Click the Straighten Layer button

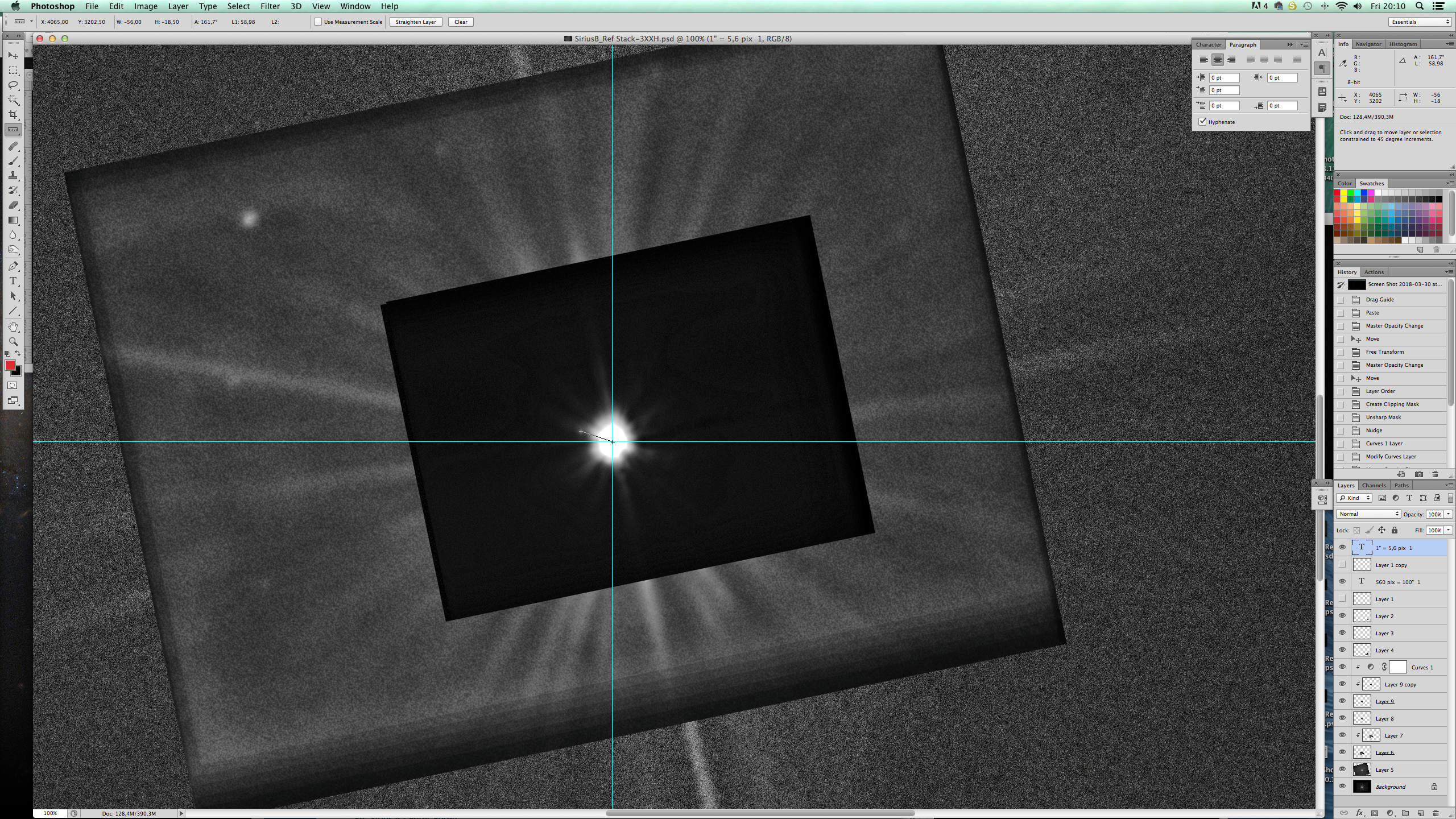pyautogui.click(x=416, y=22)
